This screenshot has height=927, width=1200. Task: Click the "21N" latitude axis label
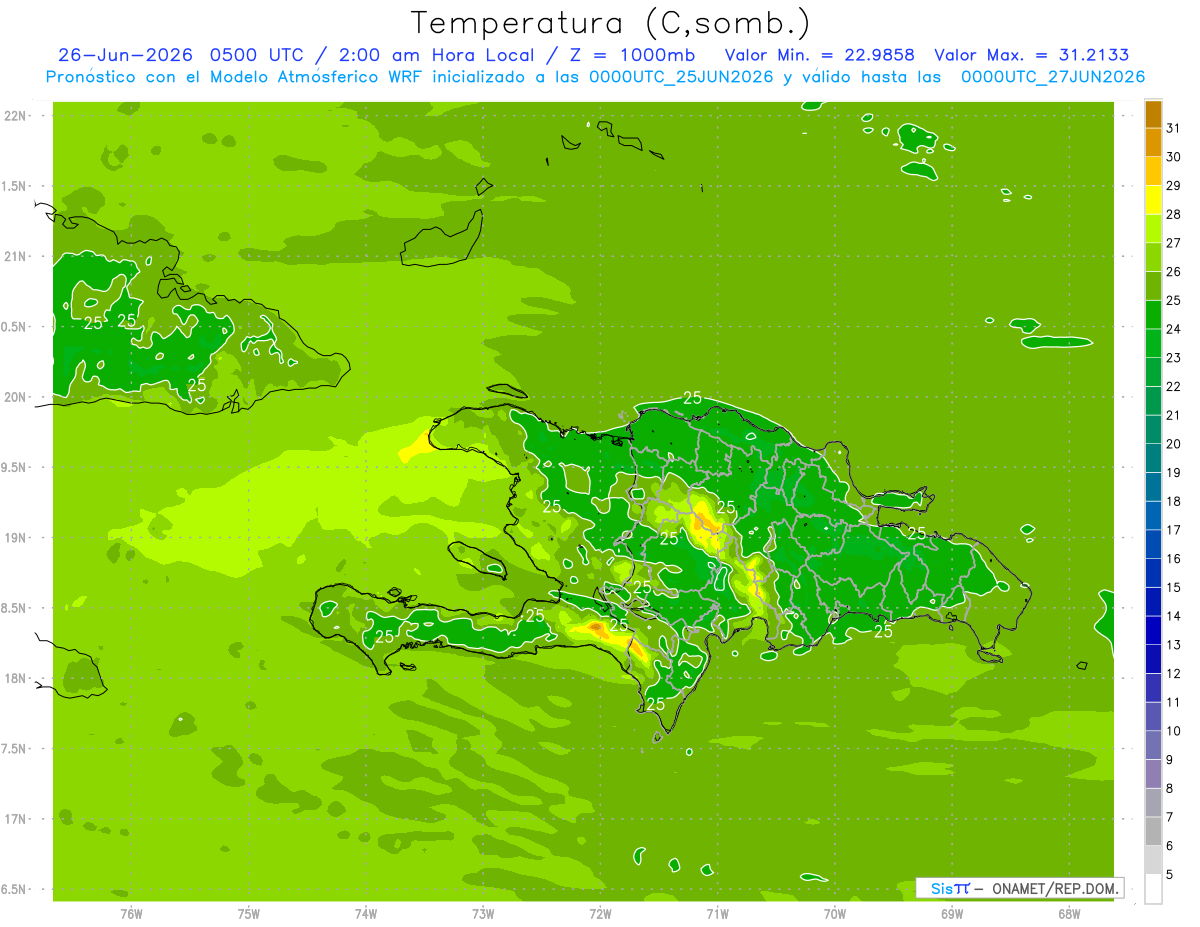16,257
